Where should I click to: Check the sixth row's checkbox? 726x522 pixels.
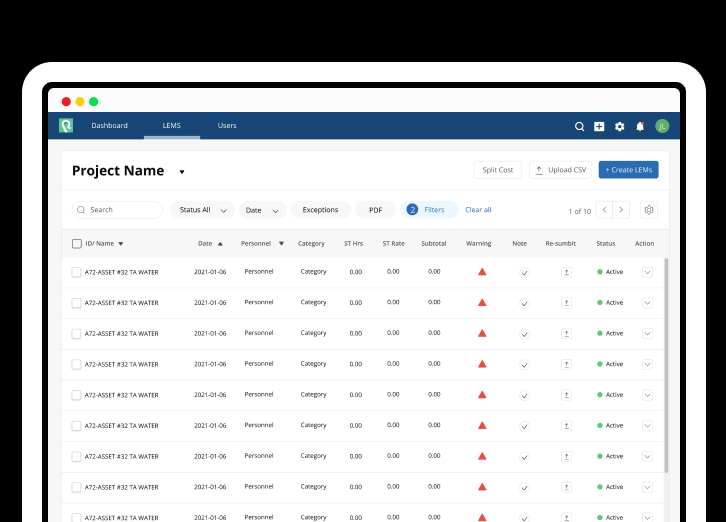(76, 426)
